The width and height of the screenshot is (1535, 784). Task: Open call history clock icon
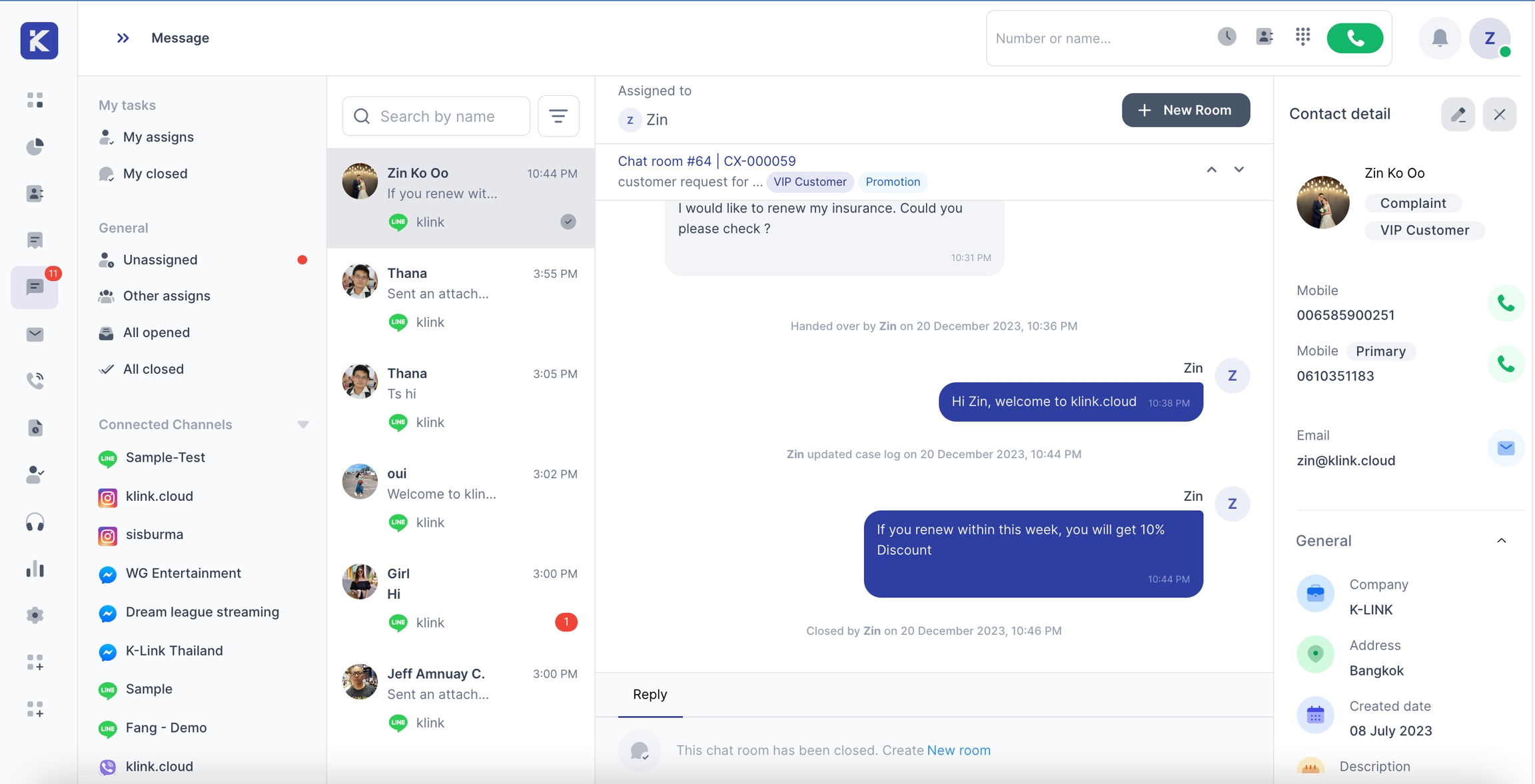1227,37
